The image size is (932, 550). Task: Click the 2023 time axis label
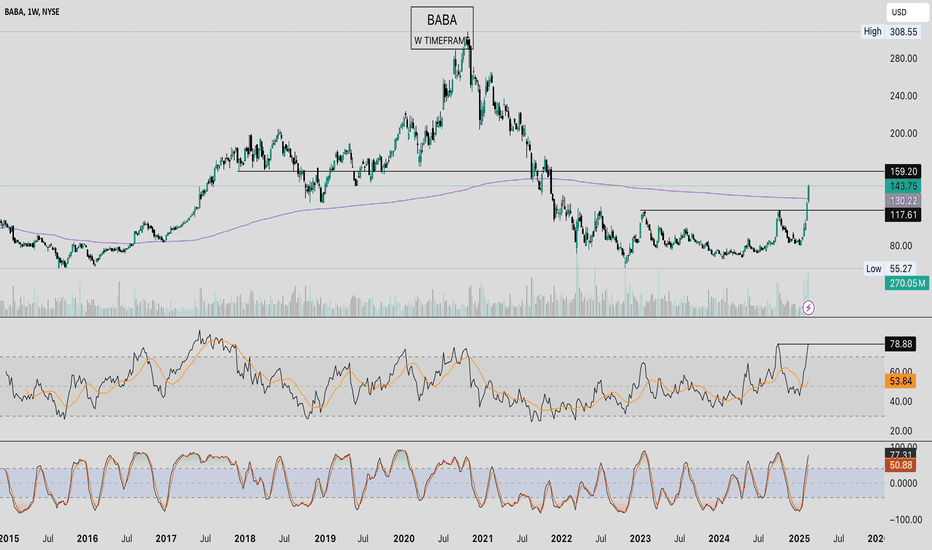pos(640,539)
